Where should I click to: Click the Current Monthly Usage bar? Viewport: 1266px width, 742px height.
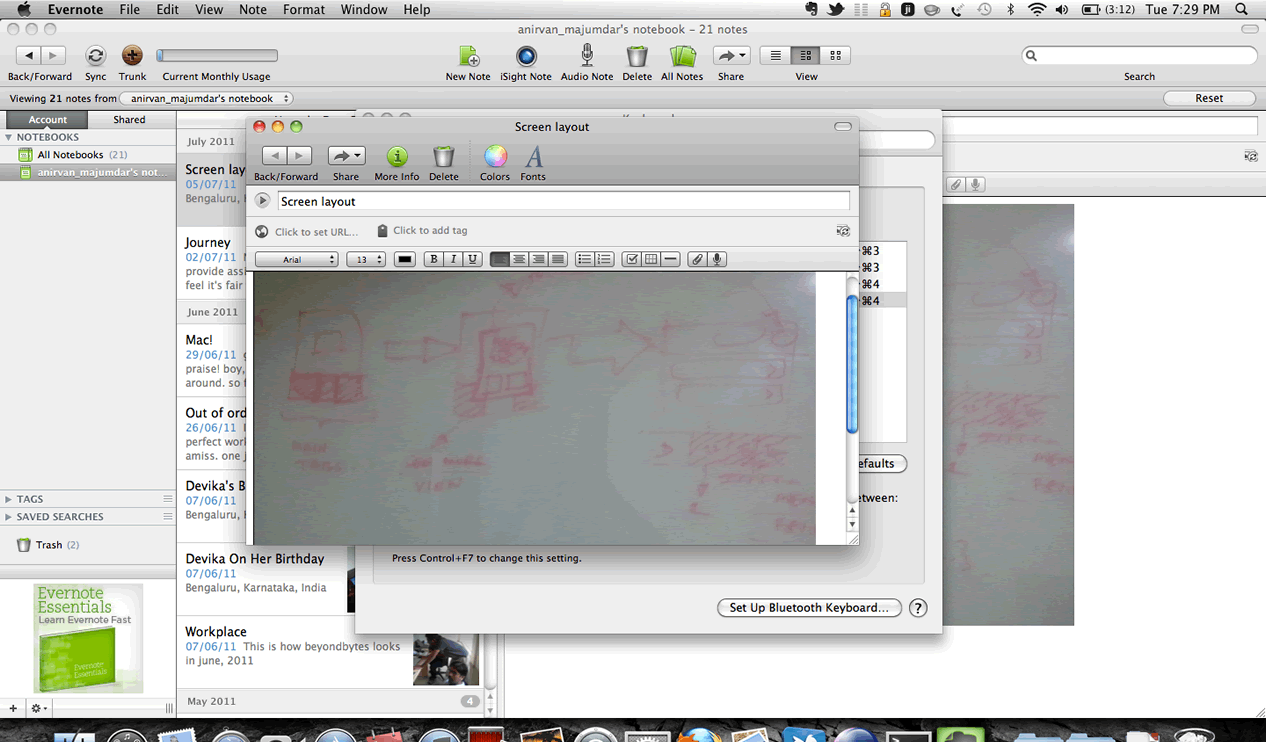click(x=217, y=56)
